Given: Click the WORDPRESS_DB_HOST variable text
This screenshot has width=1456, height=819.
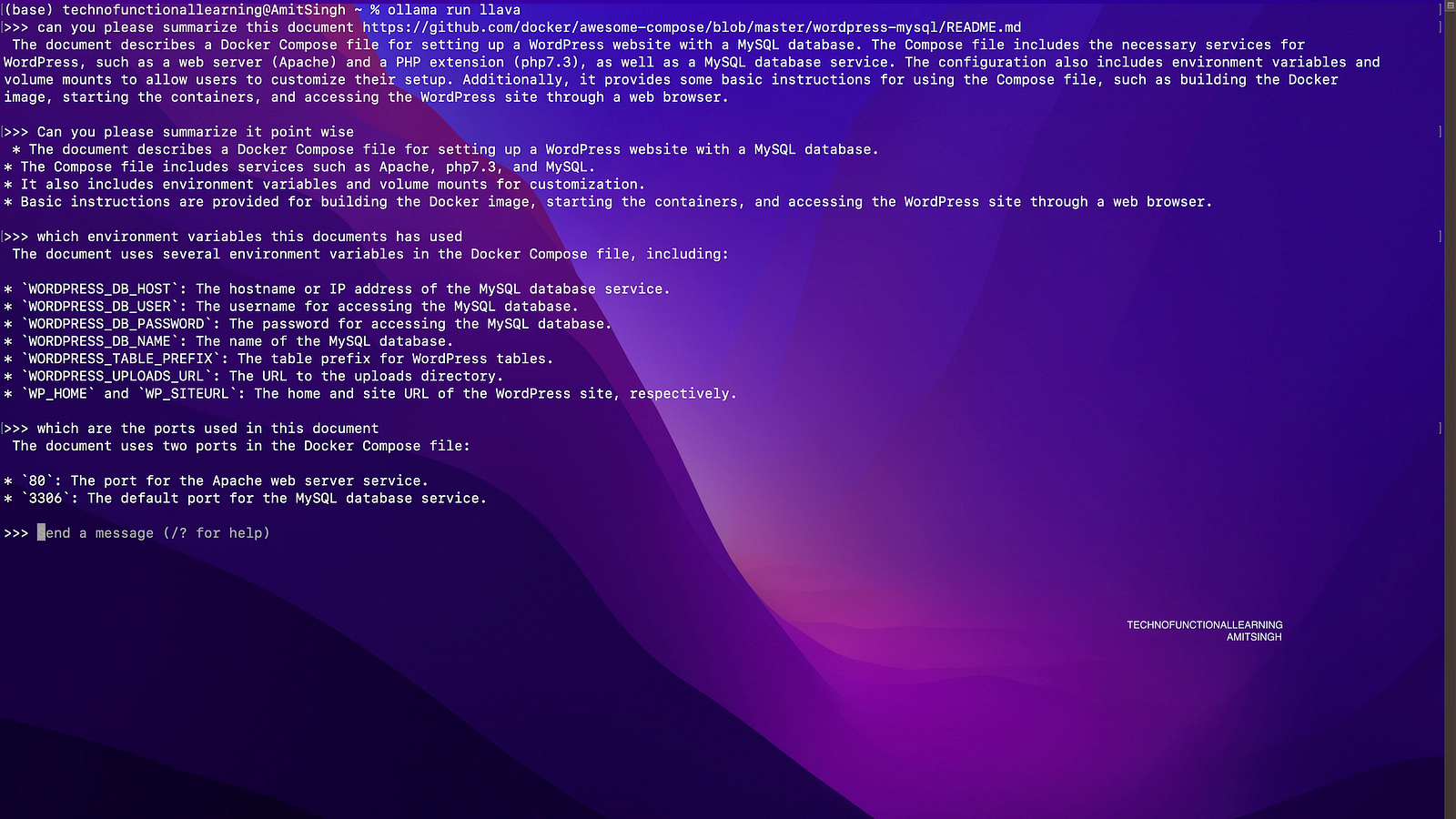Looking at the screenshot, I should 99,289.
